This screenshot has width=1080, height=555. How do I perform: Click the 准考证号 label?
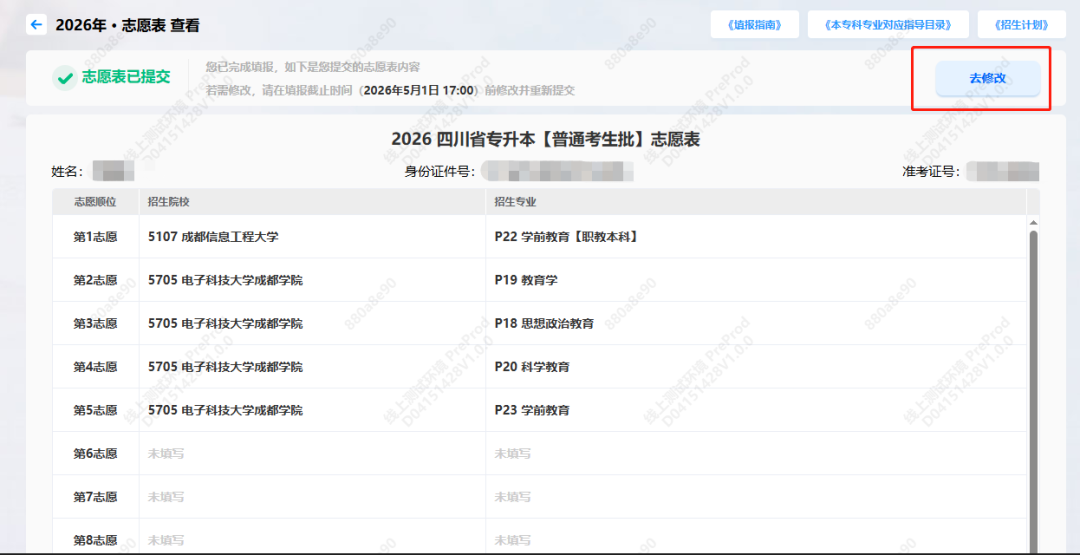point(931,171)
